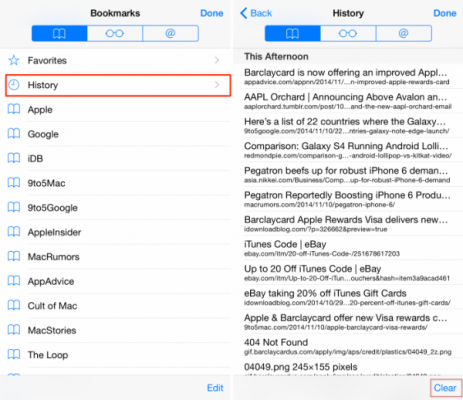Open 'Here's a list of 22 countries' entry
This screenshot has height=400, width=463.
tap(348, 125)
